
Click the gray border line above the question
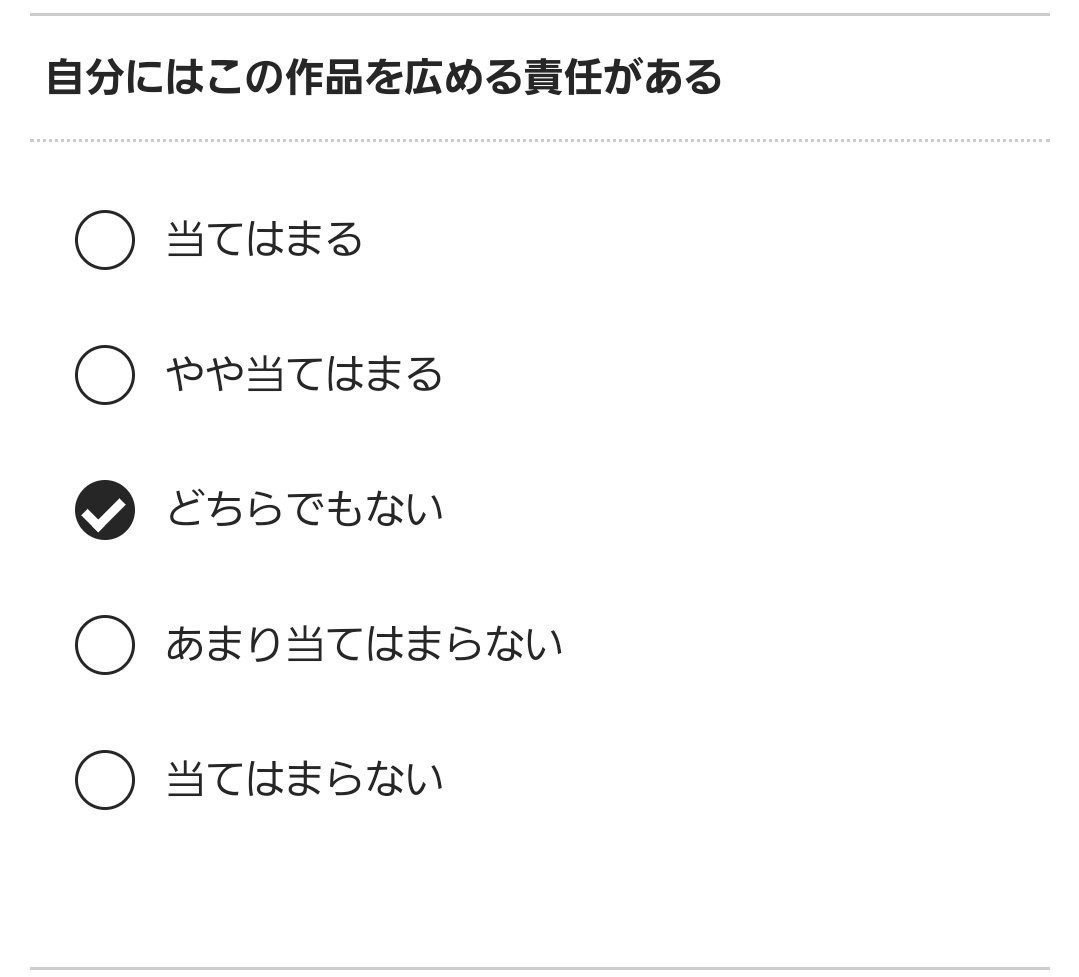click(x=540, y=15)
